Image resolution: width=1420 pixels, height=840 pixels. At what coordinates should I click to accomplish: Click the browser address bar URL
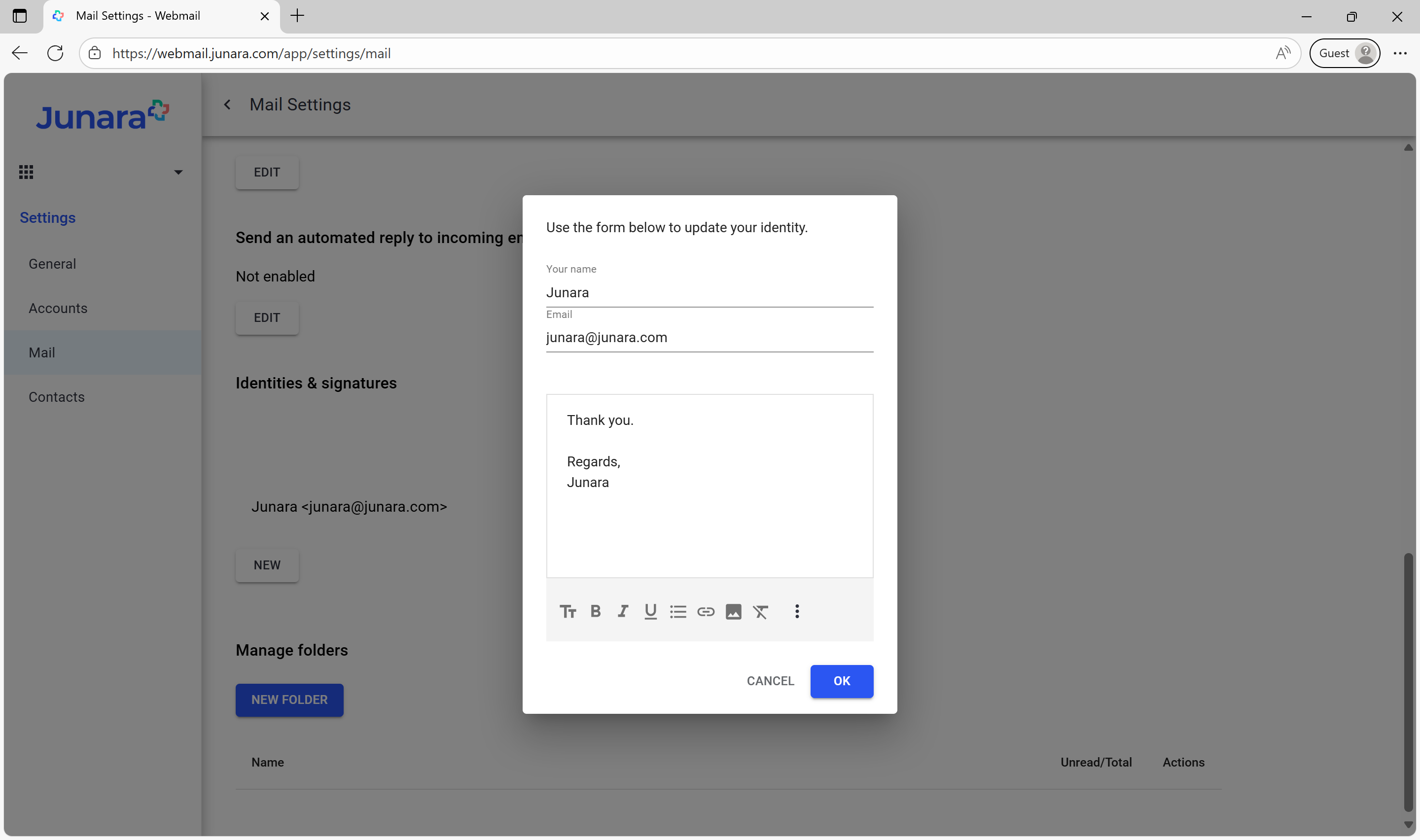251,53
